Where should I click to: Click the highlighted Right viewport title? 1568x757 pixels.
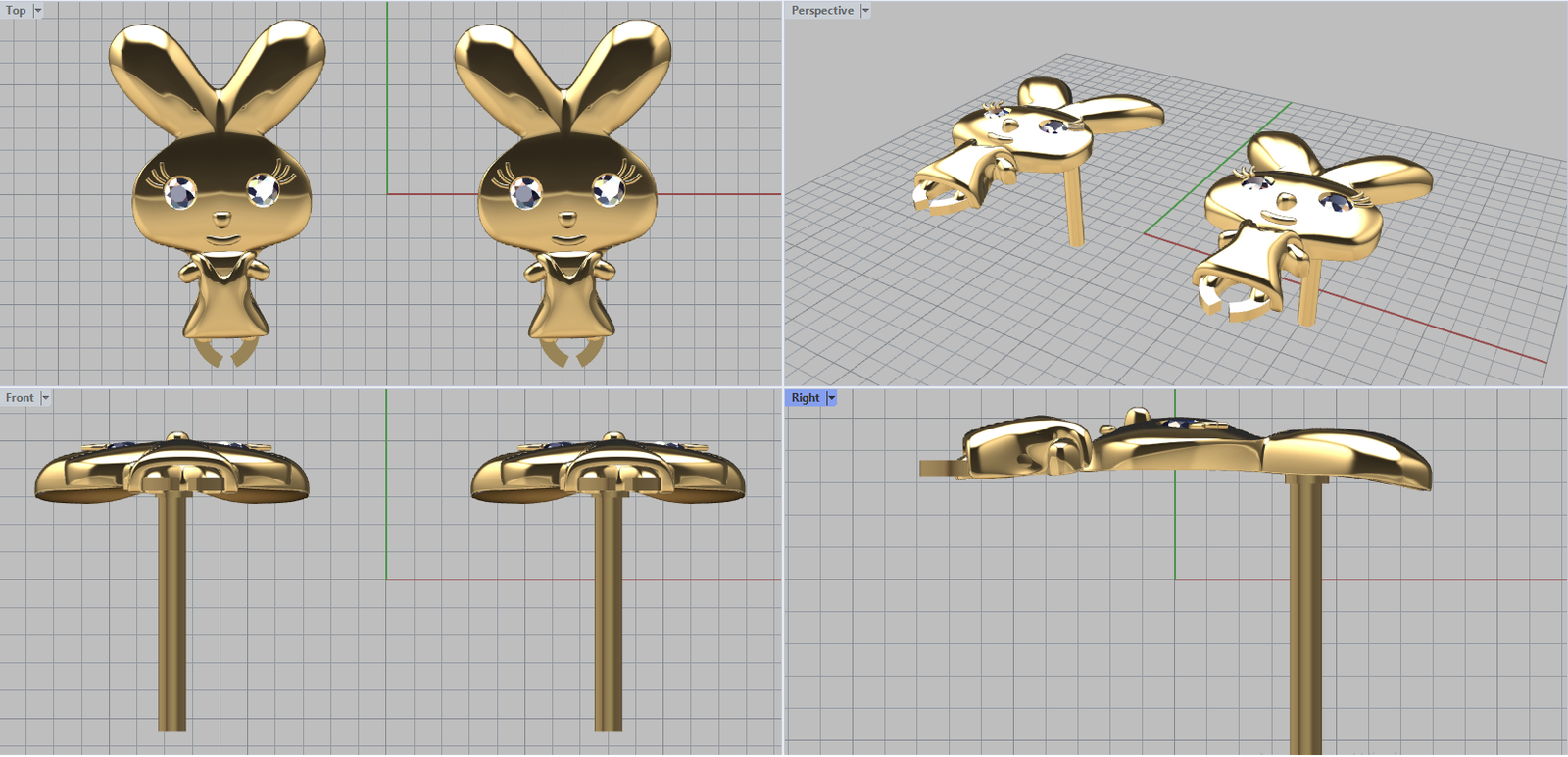tap(805, 398)
